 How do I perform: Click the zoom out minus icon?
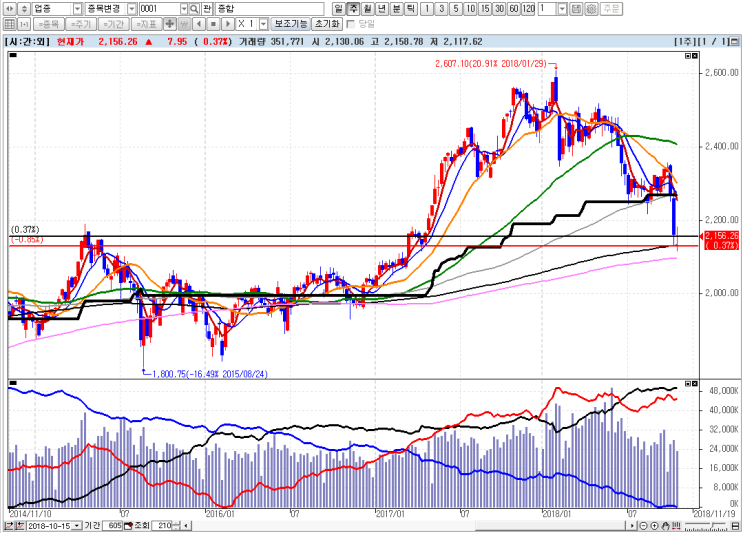coord(643,526)
